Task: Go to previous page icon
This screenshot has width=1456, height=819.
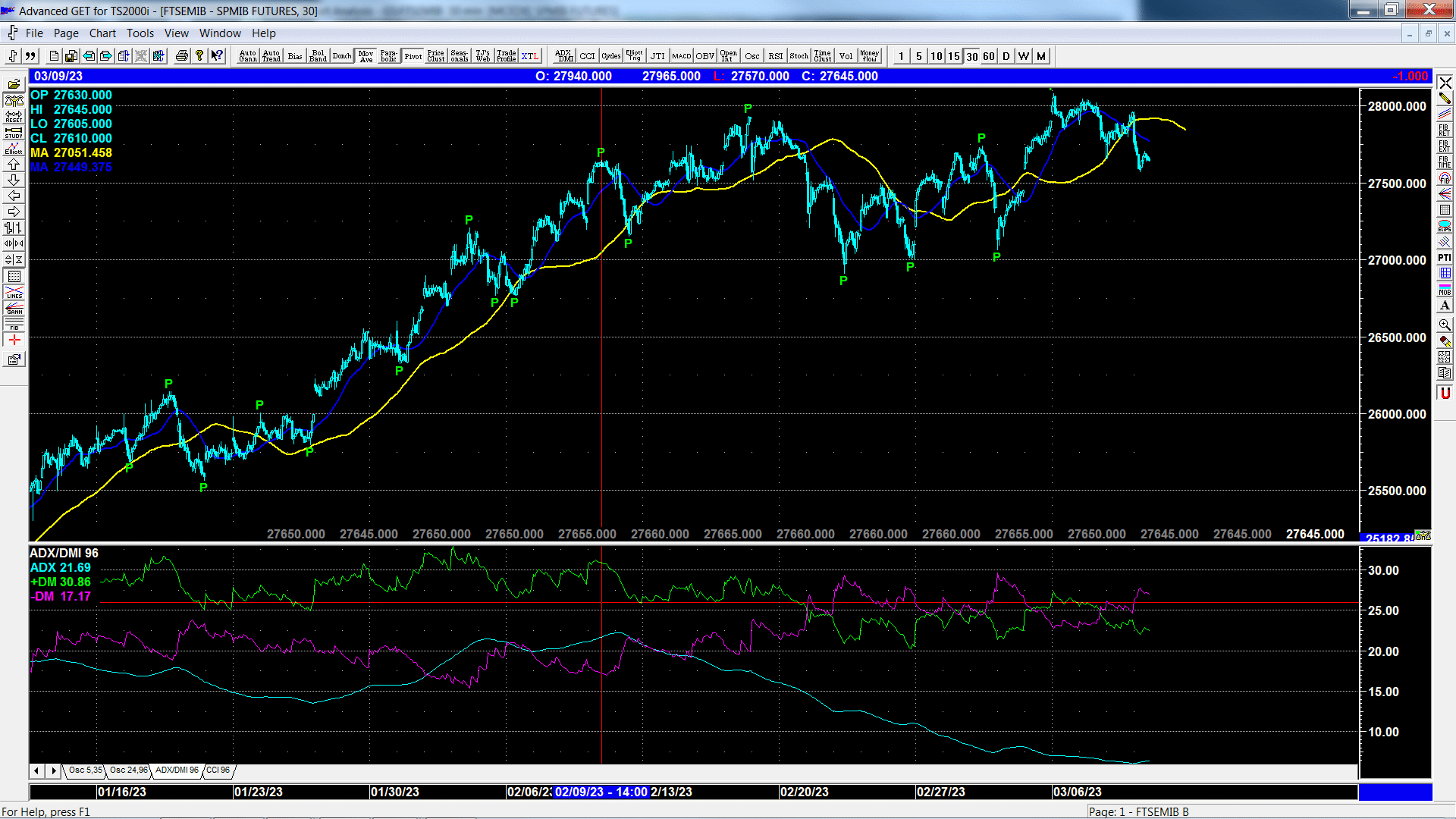Action: 89,56
